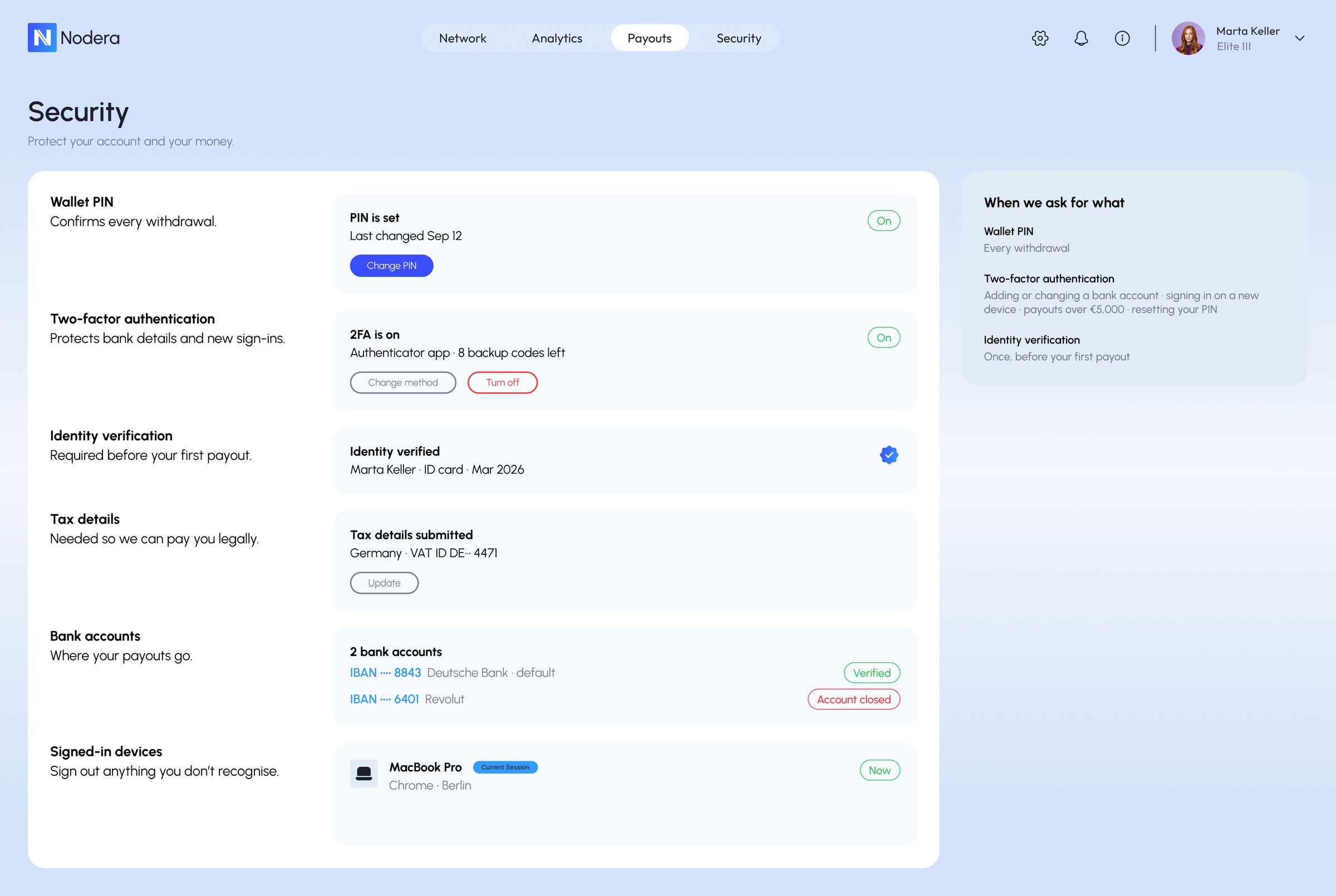Click the "MacBook Pro" device name
The height and width of the screenshot is (896, 1336).
pyautogui.click(x=425, y=767)
